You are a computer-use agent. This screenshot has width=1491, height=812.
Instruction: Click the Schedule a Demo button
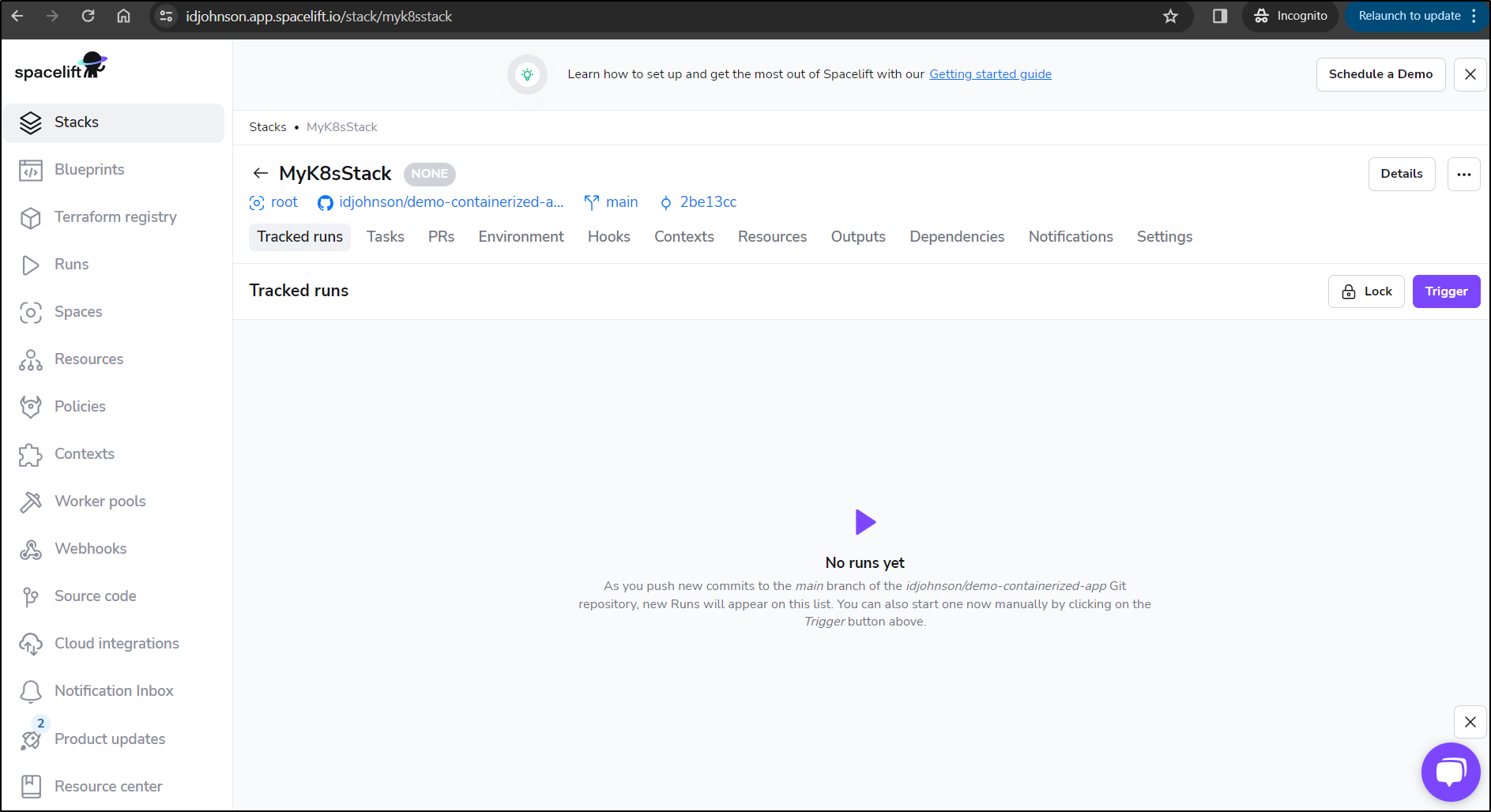[1380, 74]
